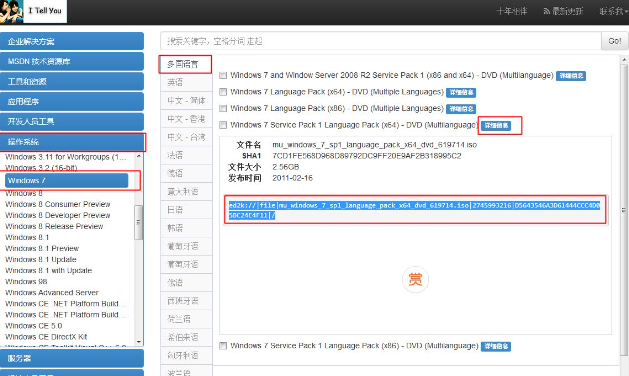Expand the 应用程序 category
Screen dimensions: 629x376
72,102
